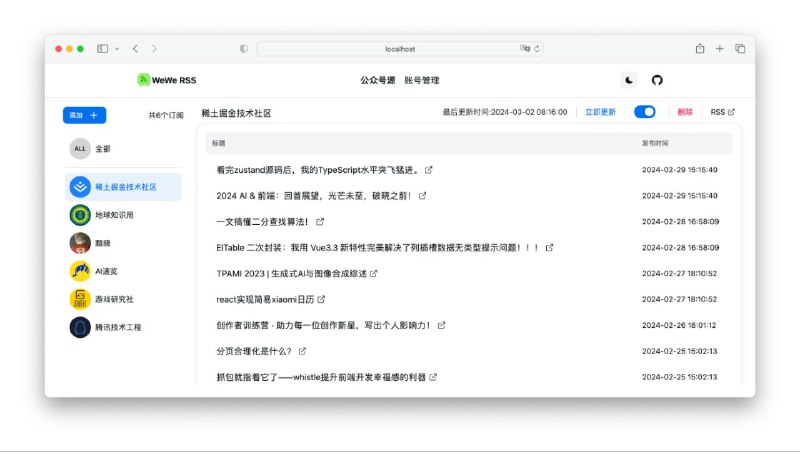Click the blue 添加 button
Image resolution: width=800 pixels, height=452 pixels.
click(85, 115)
